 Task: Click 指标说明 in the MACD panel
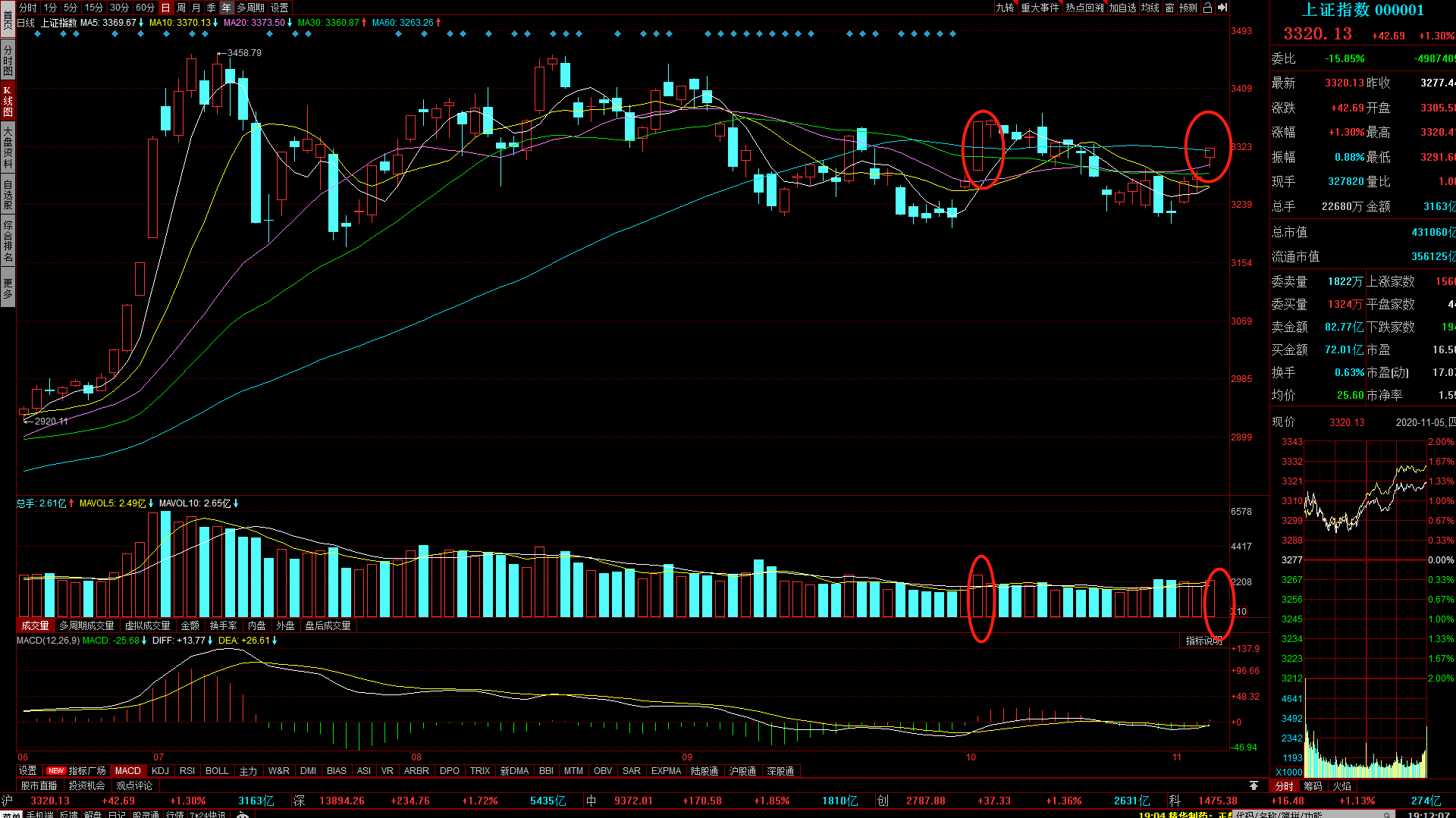pos(1203,641)
